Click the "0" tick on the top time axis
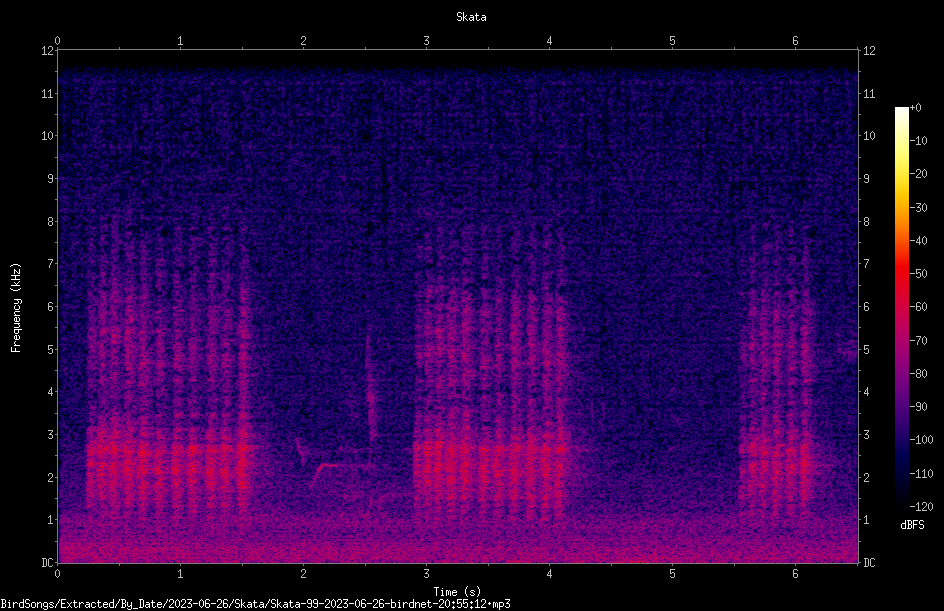Screen dimensions: 944x611 tap(57, 41)
